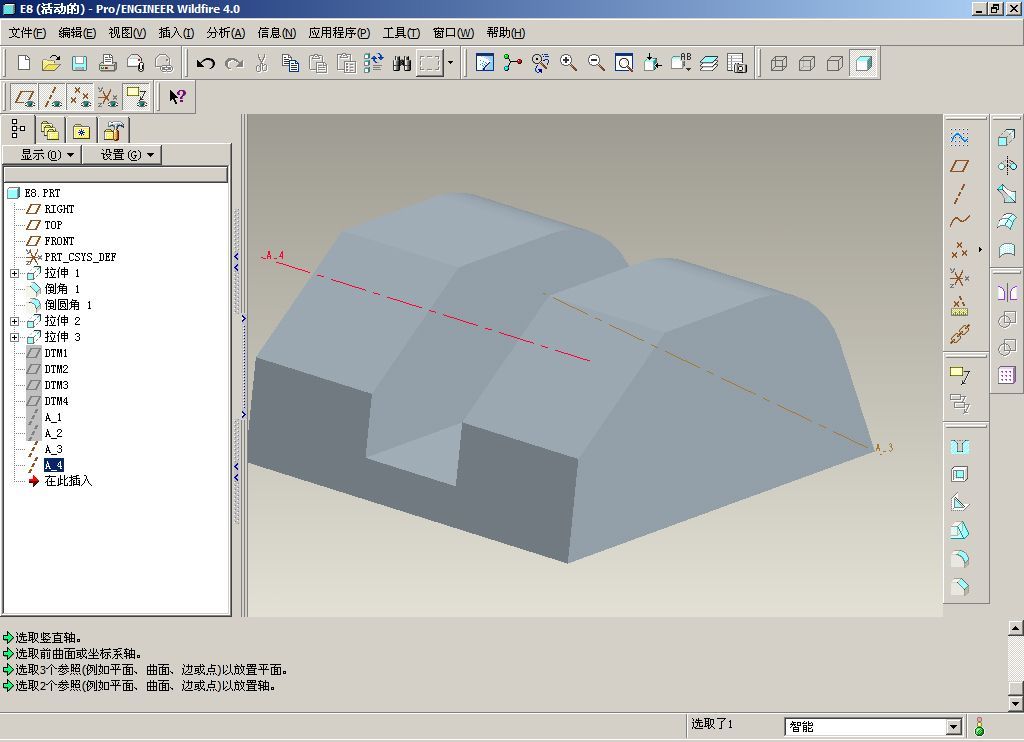Open the binoculars search tool

[402, 63]
